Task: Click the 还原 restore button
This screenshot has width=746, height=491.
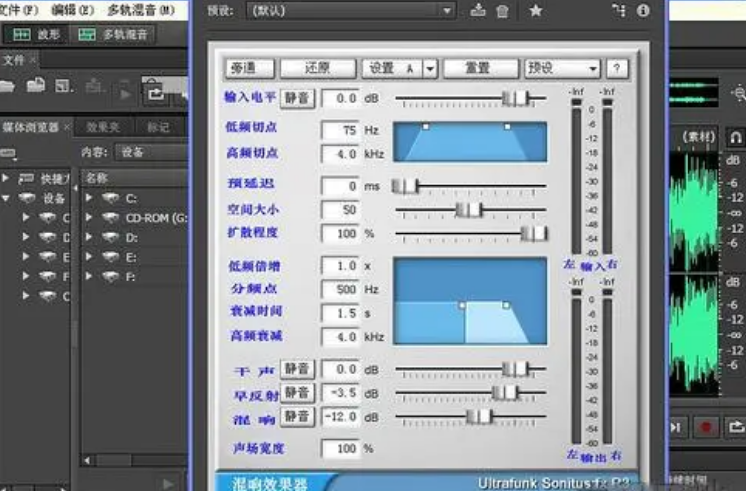Action: 318,69
